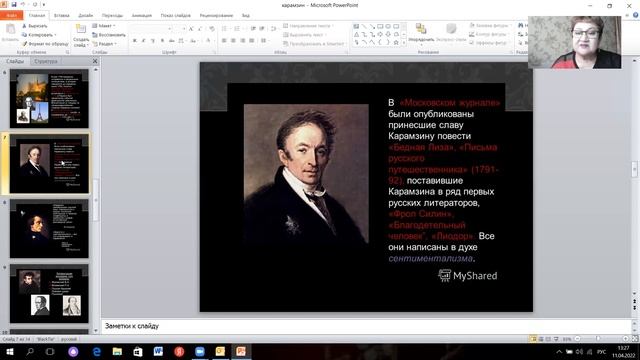Image resolution: width=640 pixels, height=360 pixels.
Task: Clear all formatting in the Шрифт group
Action: 212,29
